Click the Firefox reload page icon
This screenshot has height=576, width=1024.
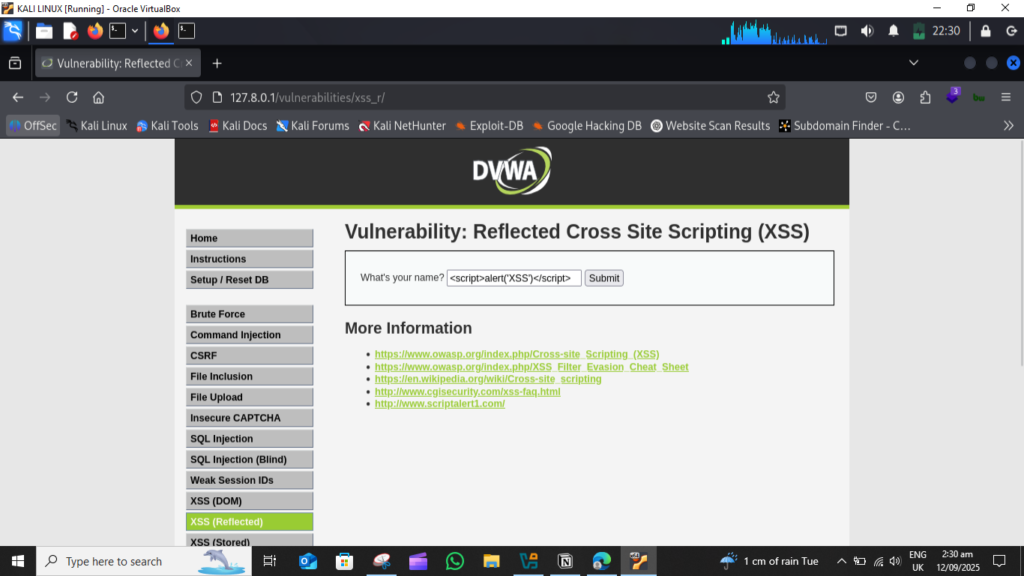tap(72, 97)
